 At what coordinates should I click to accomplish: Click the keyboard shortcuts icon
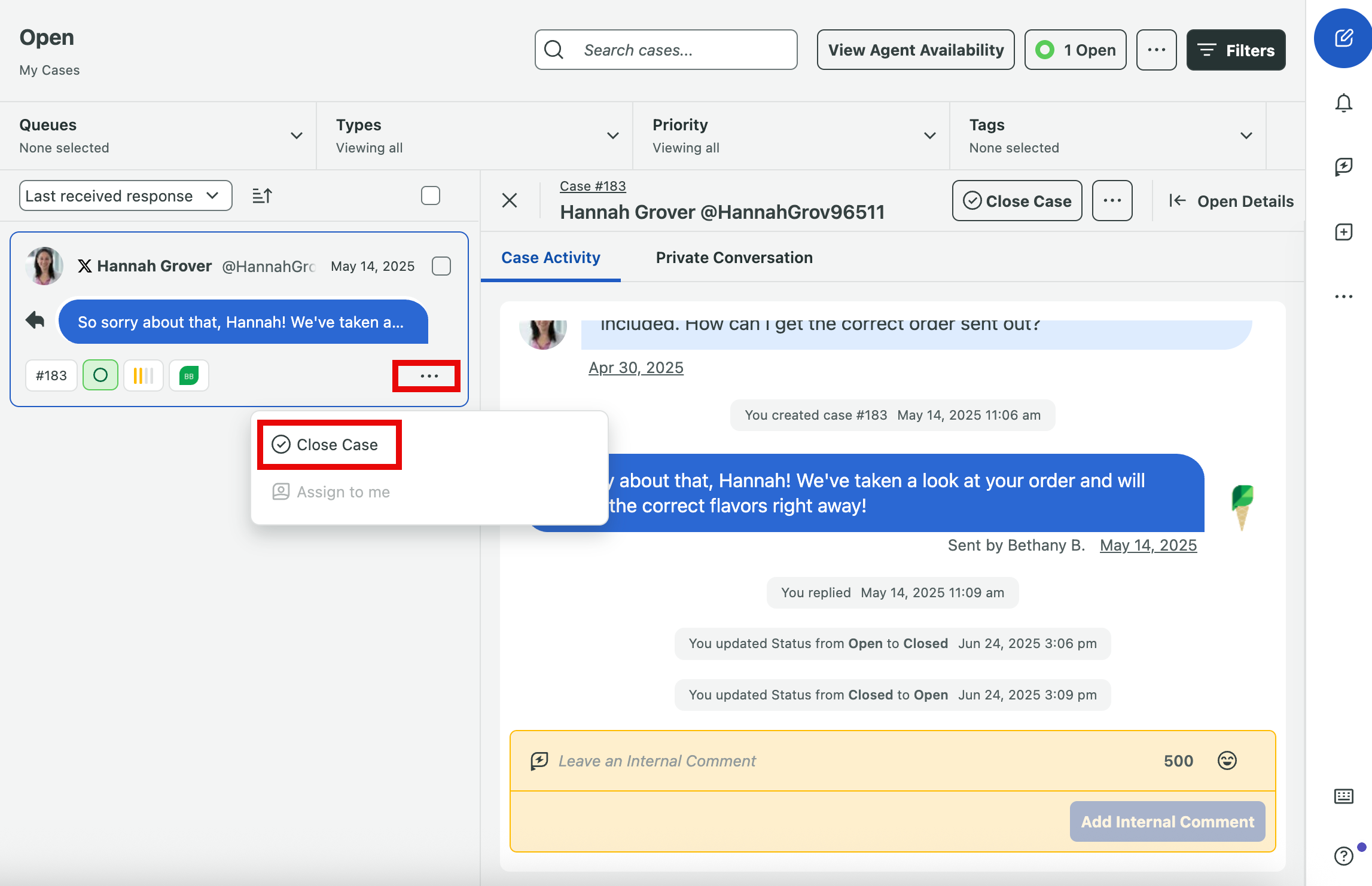(1343, 796)
